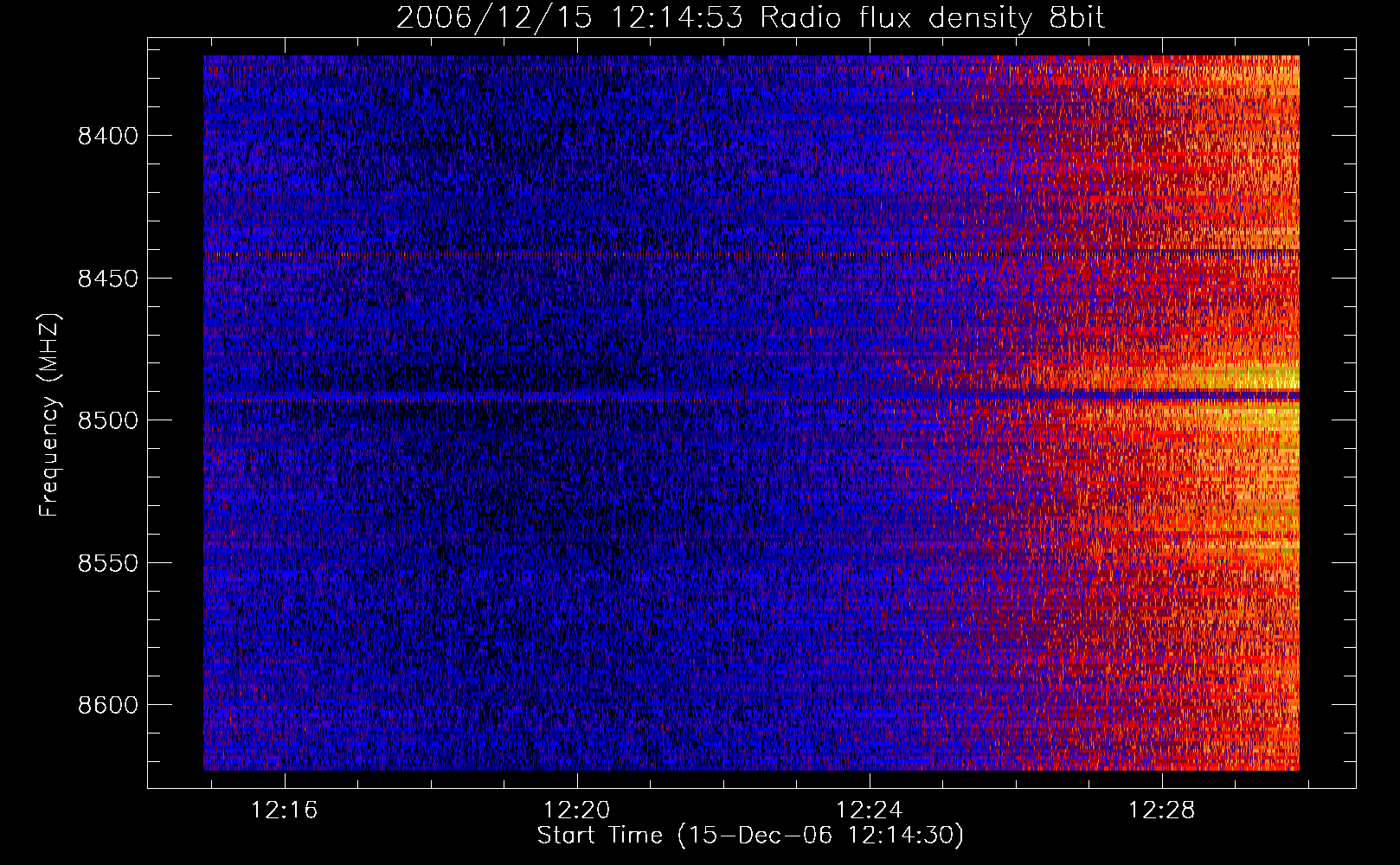Click the 12:20 time axis label

tap(577, 810)
